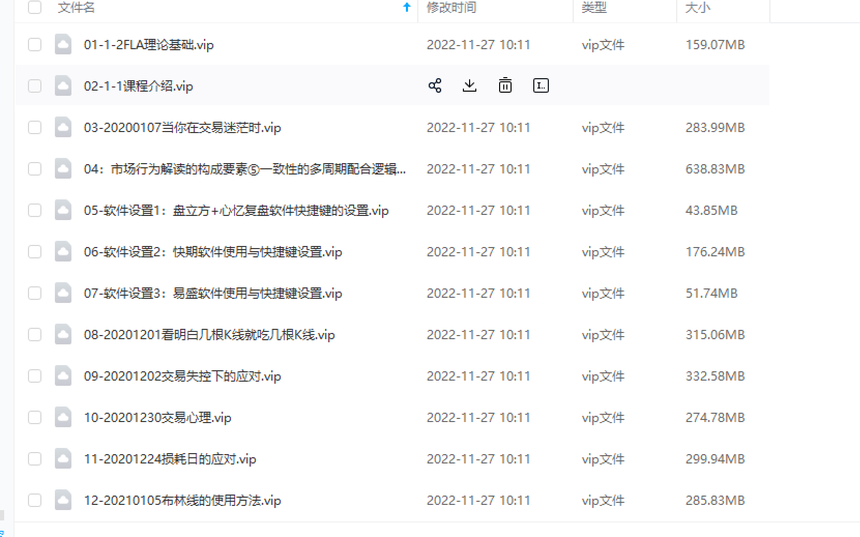
Task: Open file 01-1-2FLA理论基础.vip
Action: click(x=149, y=45)
